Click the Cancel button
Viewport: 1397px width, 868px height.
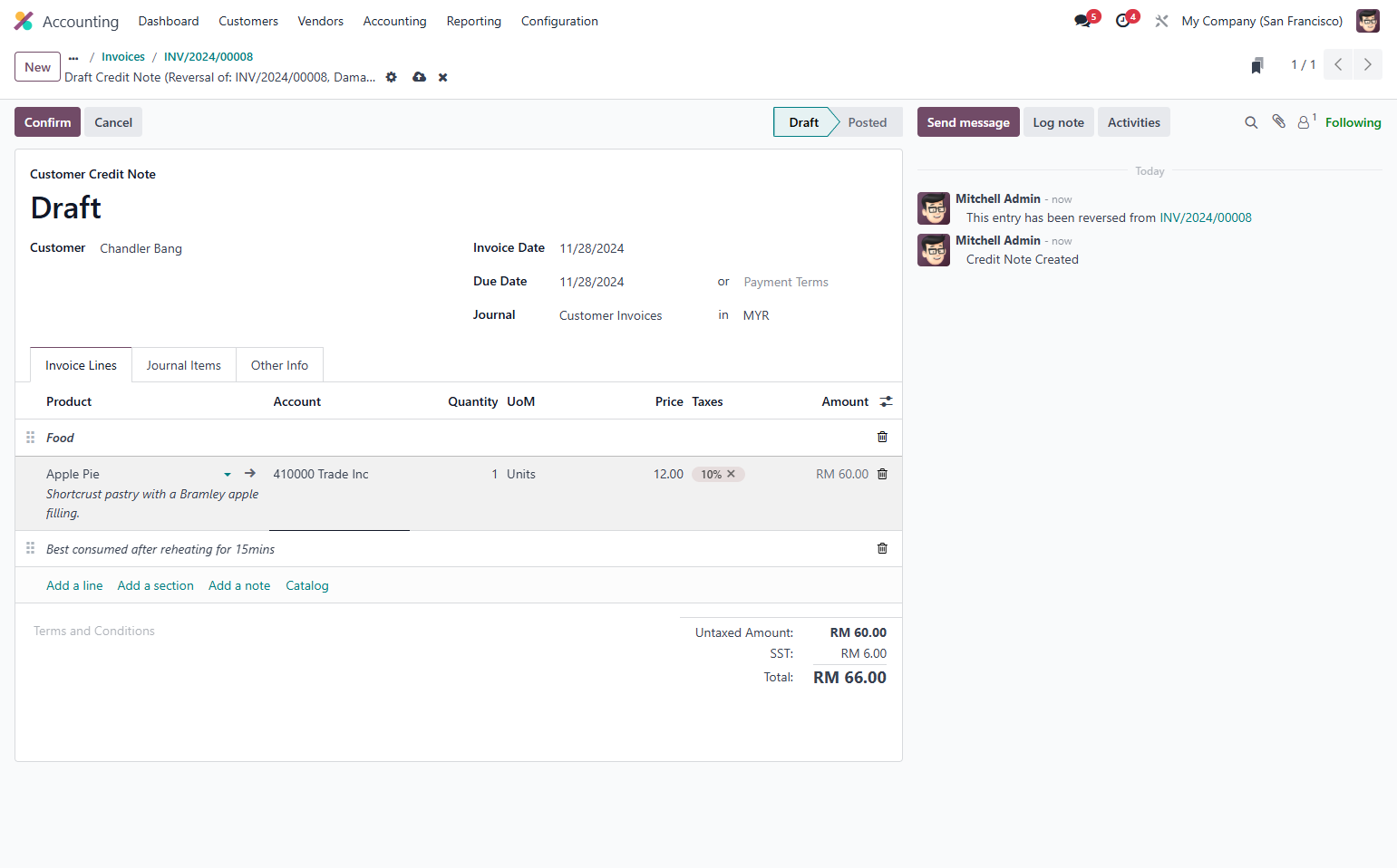113,122
